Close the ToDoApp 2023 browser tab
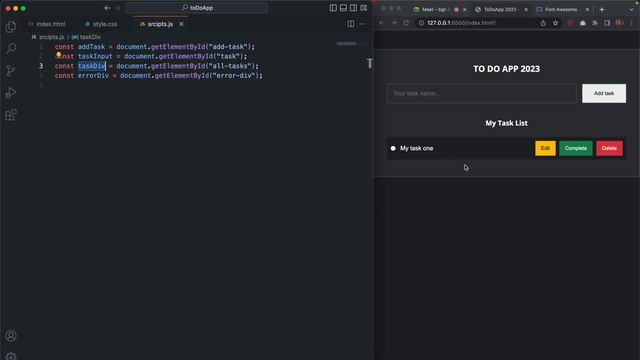The image size is (640, 360). click(526, 9)
